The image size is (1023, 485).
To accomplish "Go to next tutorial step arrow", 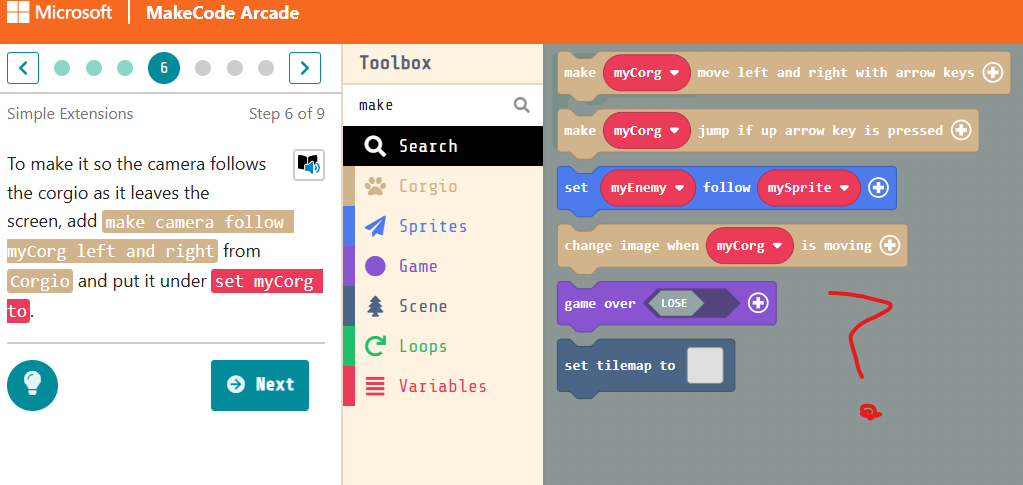I will pos(305,68).
